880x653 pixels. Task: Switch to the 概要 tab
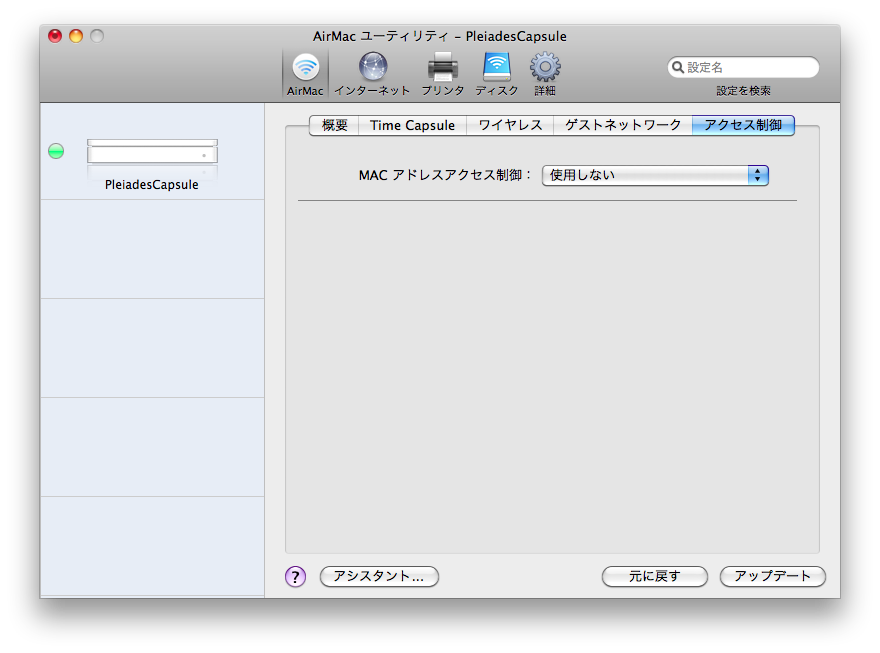pyautogui.click(x=334, y=125)
